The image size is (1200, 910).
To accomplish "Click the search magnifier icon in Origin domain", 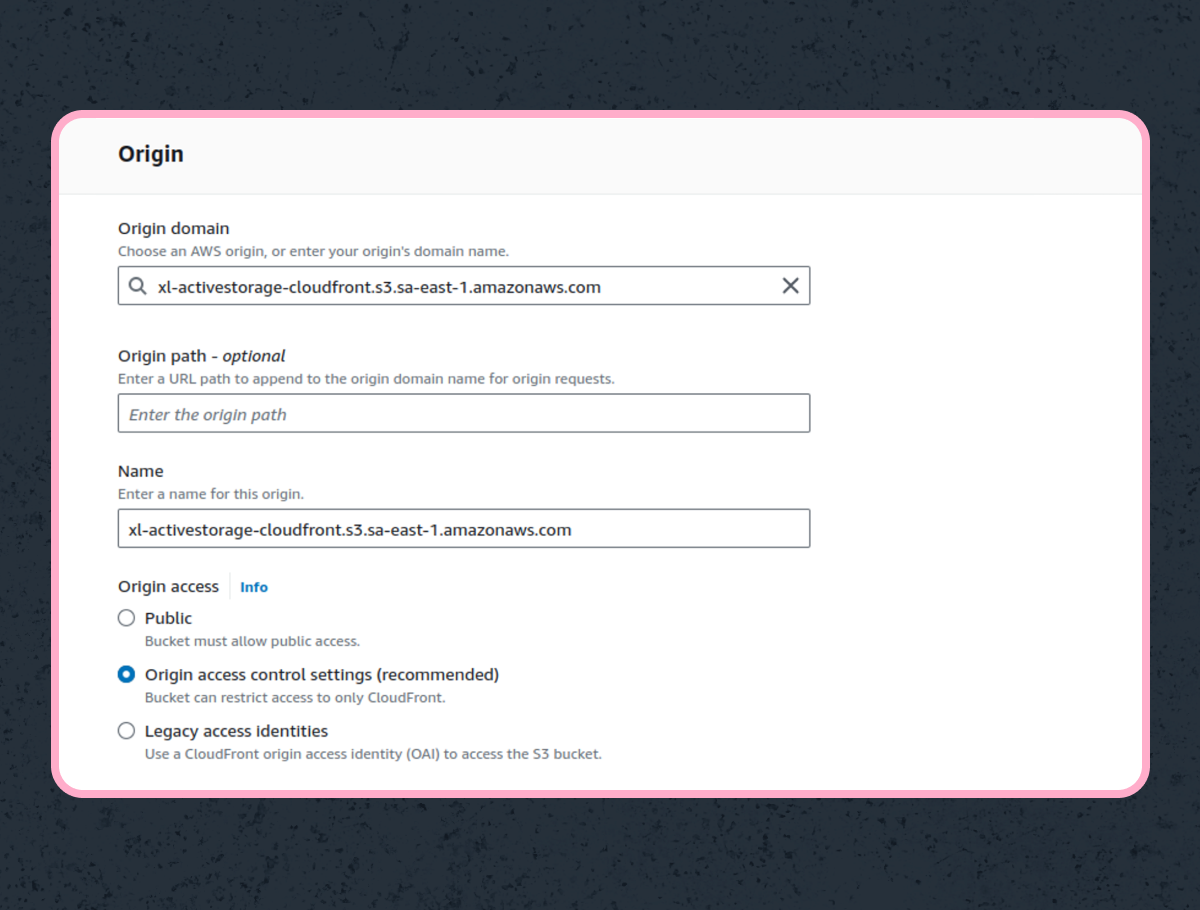I will [x=138, y=287].
